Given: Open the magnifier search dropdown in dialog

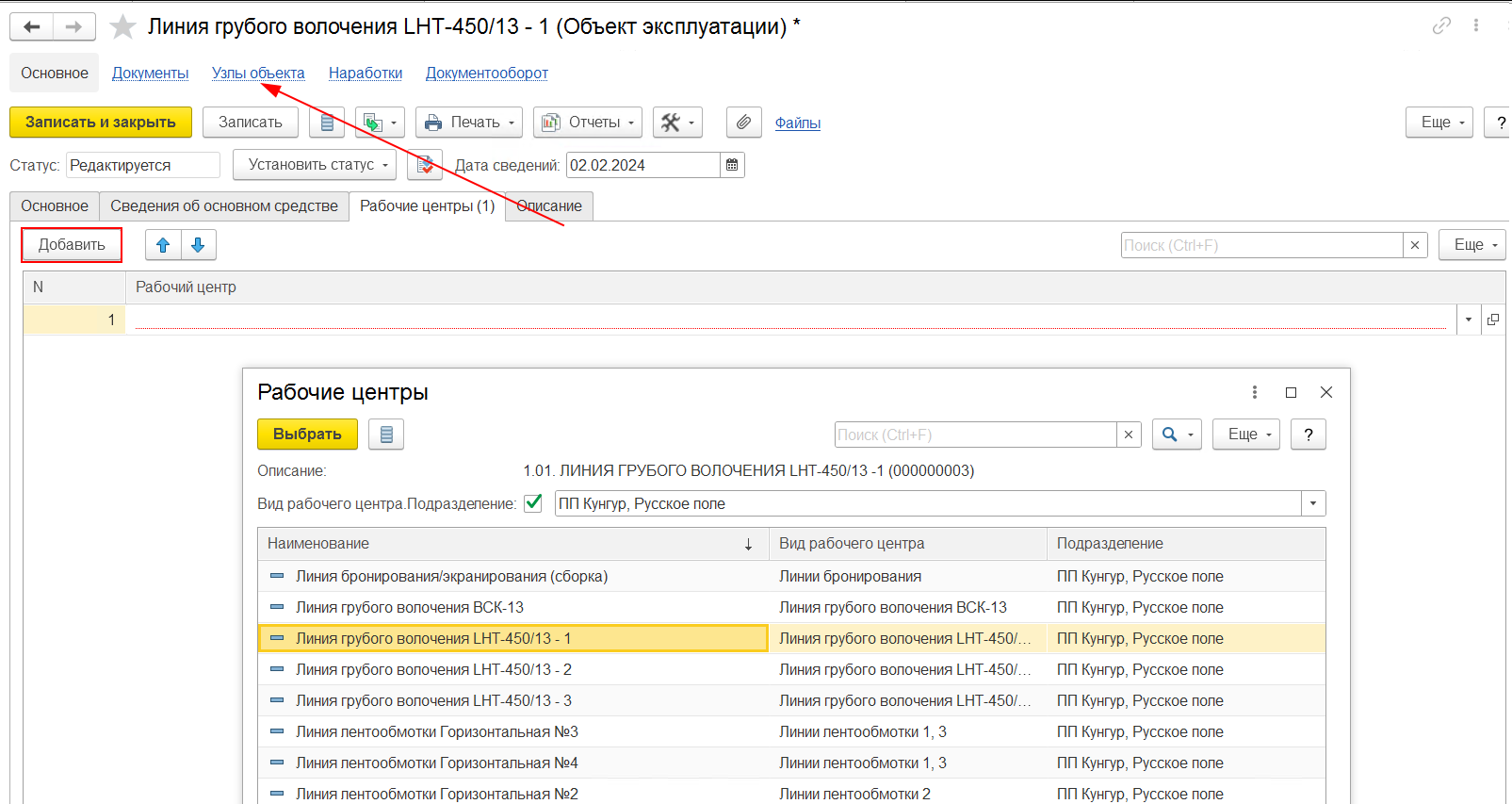Looking at the screenshot, I should (1177, 435).
